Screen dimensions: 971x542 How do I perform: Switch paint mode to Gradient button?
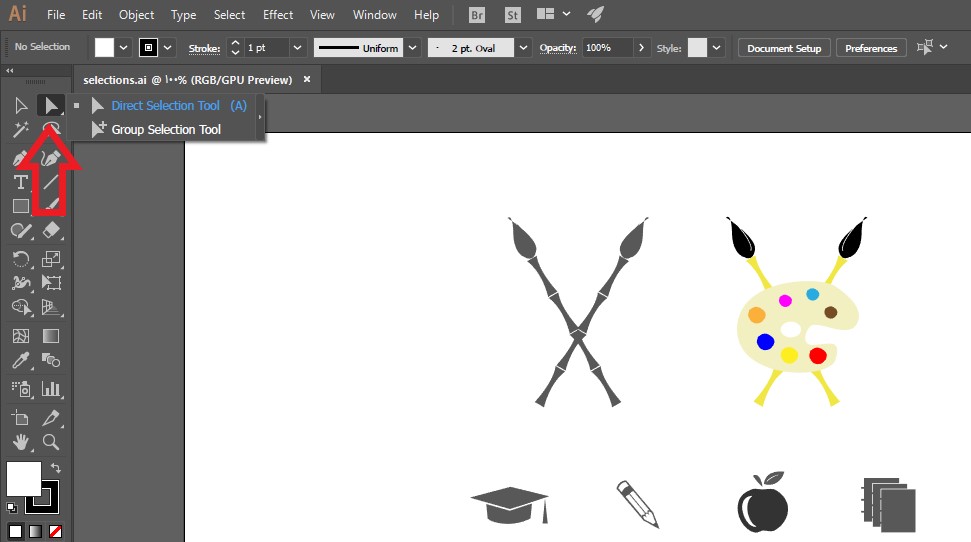tap(35, 531)
